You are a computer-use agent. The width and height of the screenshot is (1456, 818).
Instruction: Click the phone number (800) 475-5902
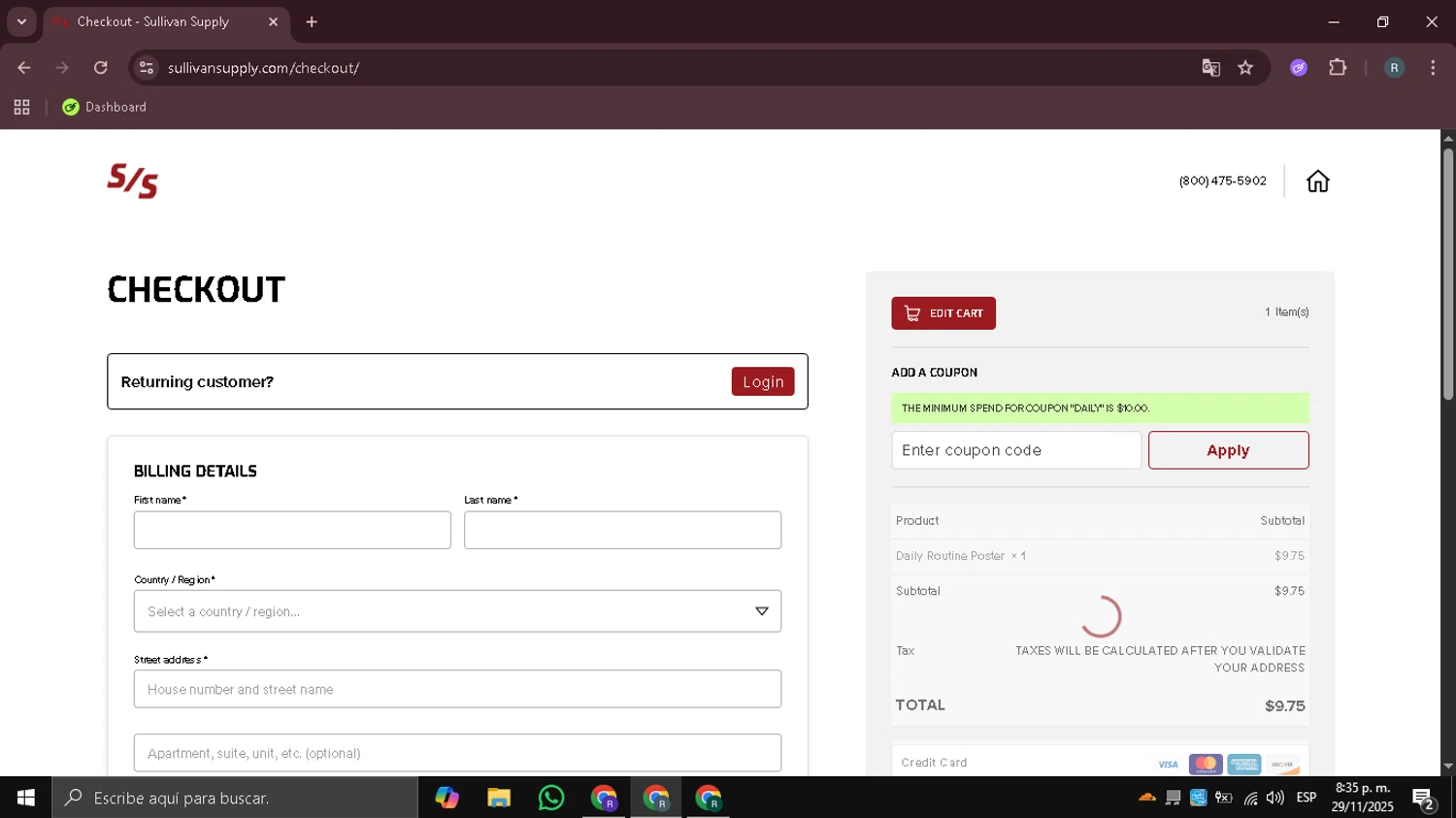[x=1222, y=181]
